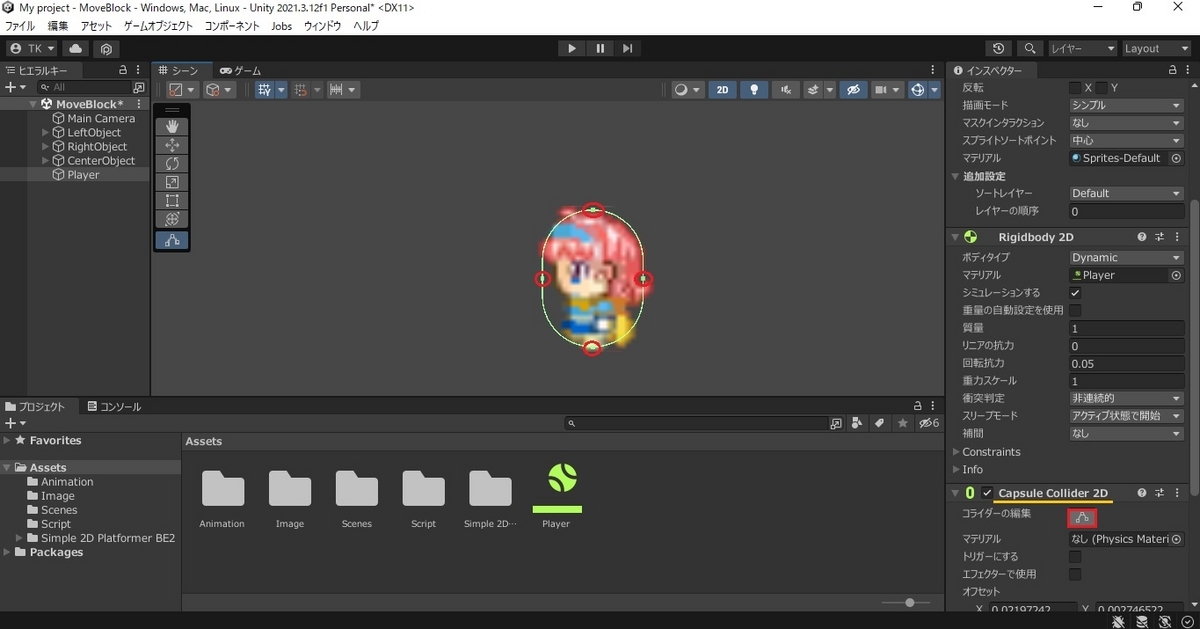The width and height of the screenshot is (1200, 629).
Task: Search assets by label icon
Action: 880,423
